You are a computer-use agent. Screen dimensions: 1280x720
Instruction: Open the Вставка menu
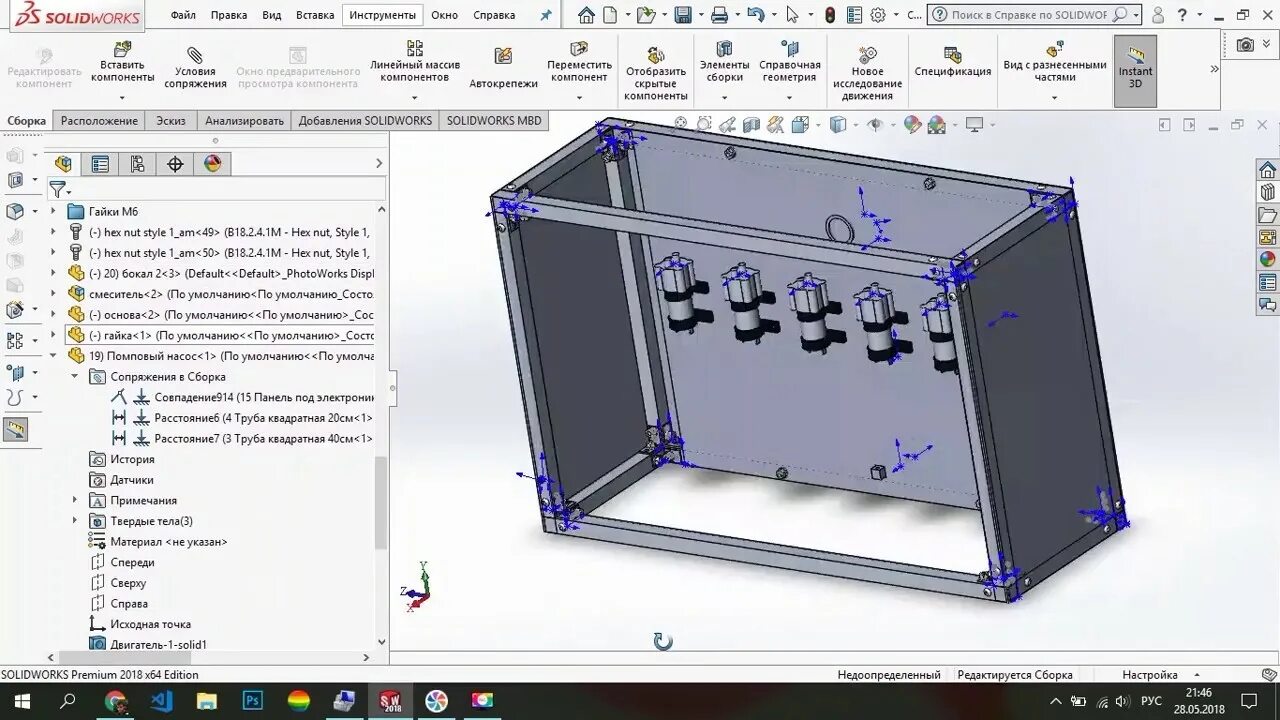(x=315, y=15)
